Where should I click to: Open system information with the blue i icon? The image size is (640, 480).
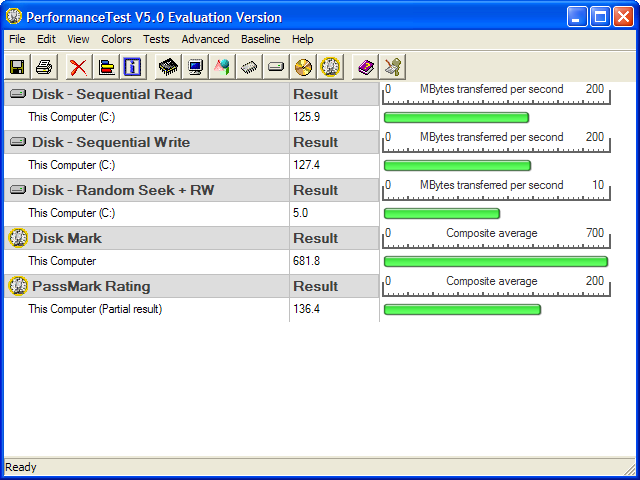tap(133, 67)
